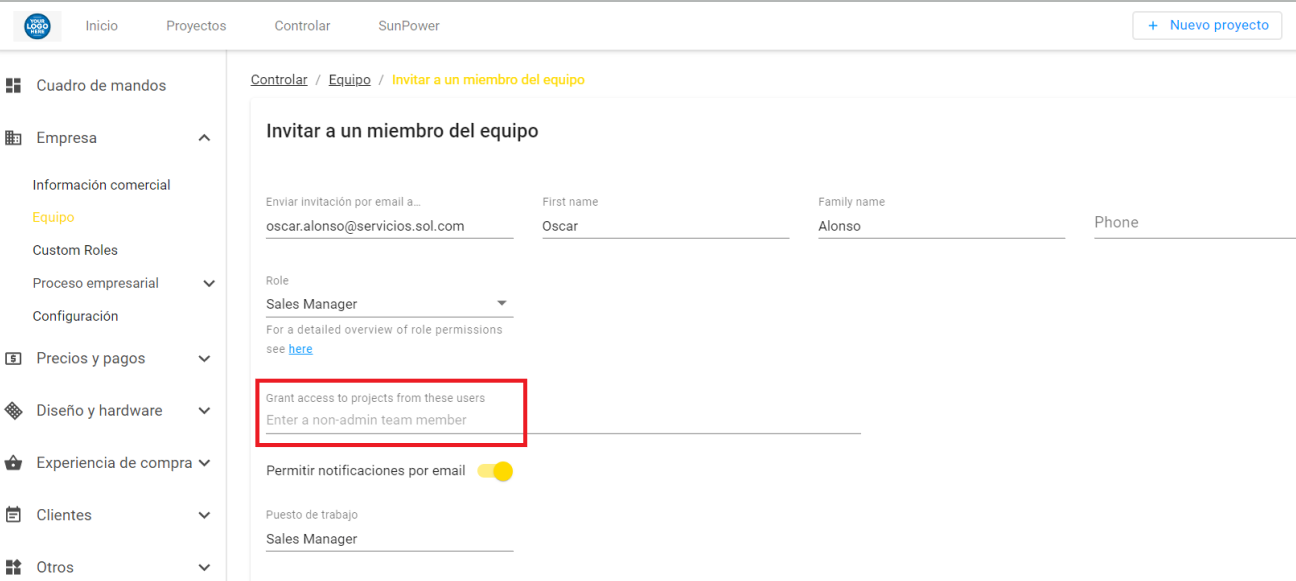Click the Clientes list icon

pyautogui.click(x=14, y=515)
